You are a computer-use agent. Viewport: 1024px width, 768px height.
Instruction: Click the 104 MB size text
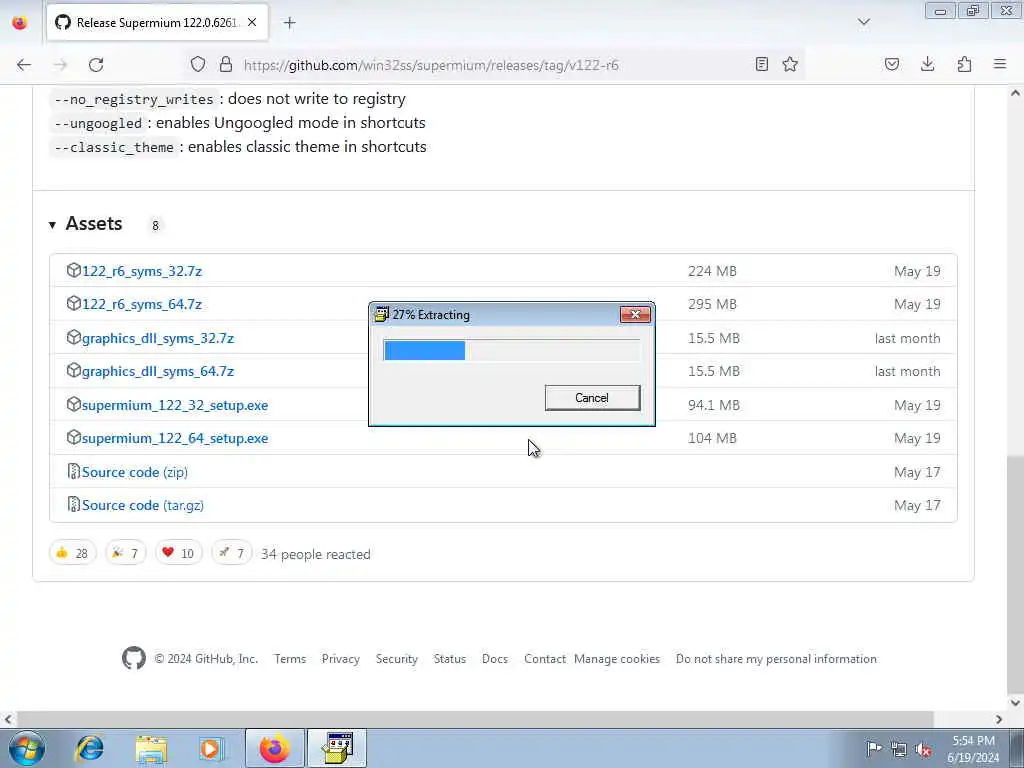pos(712,438)
